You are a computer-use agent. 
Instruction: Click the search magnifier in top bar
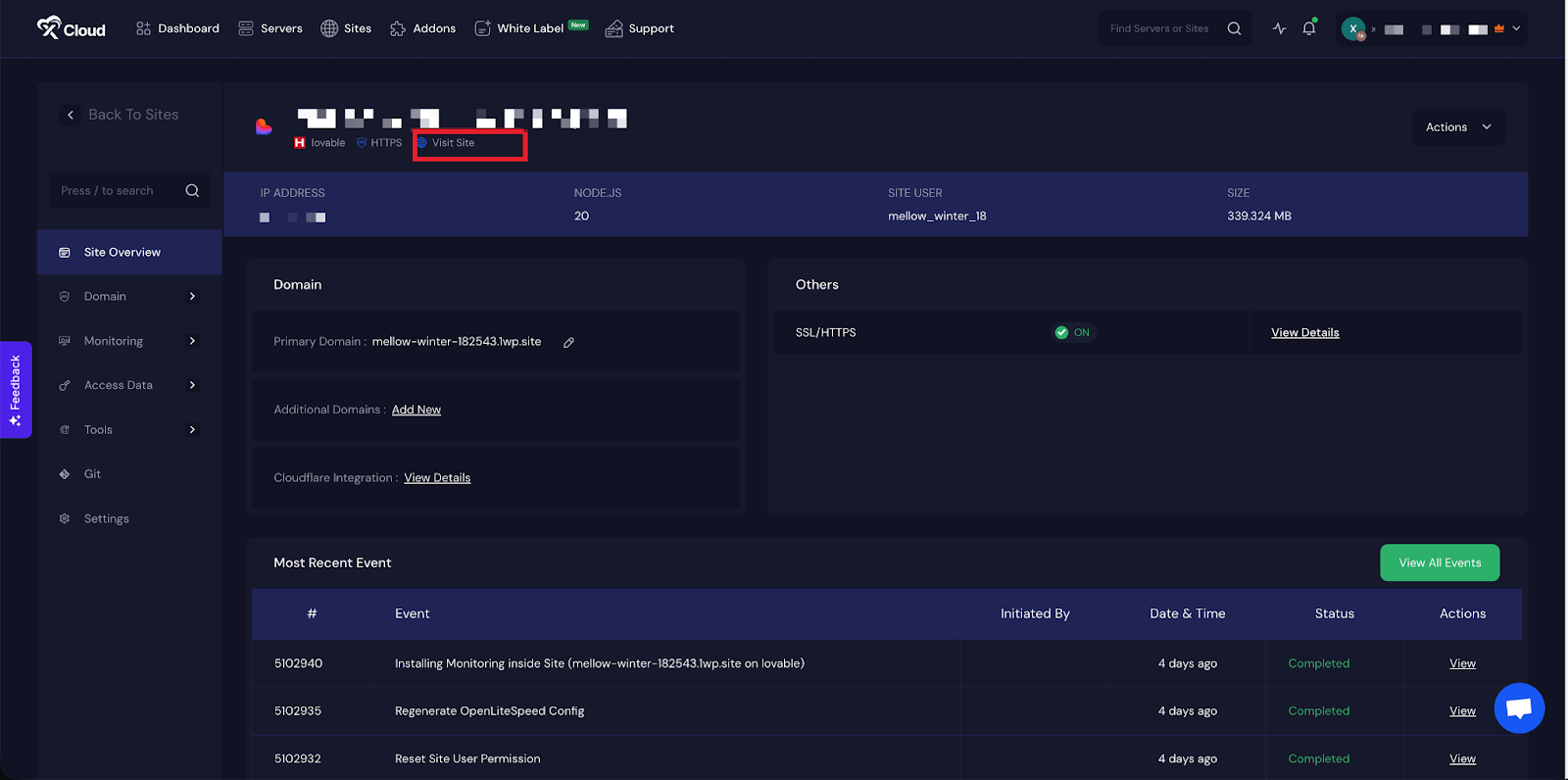coord(1234,28)
